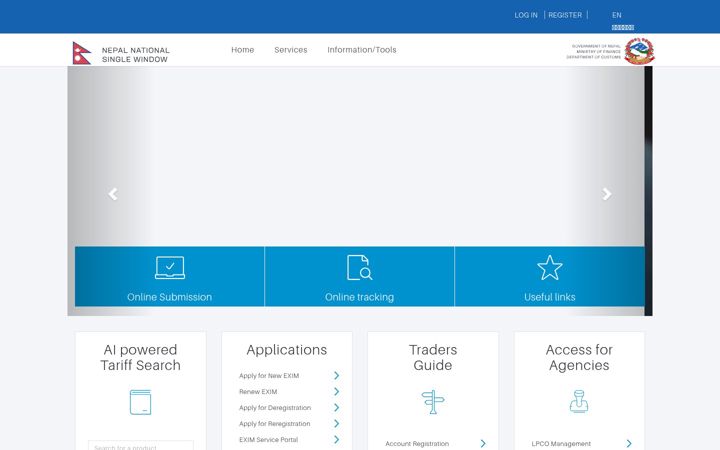720x450 pixels.
Task: Click the Access for Agencies stamp icon
Action: click(x=579, y=401)
